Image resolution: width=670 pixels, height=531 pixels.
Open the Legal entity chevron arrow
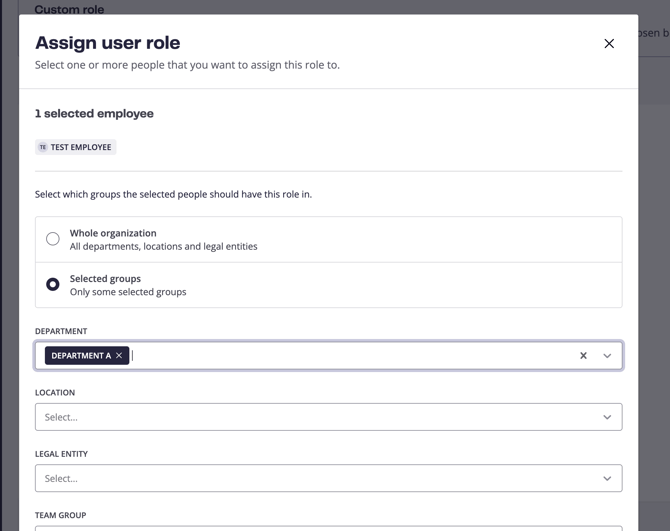[x=607, y=478]
